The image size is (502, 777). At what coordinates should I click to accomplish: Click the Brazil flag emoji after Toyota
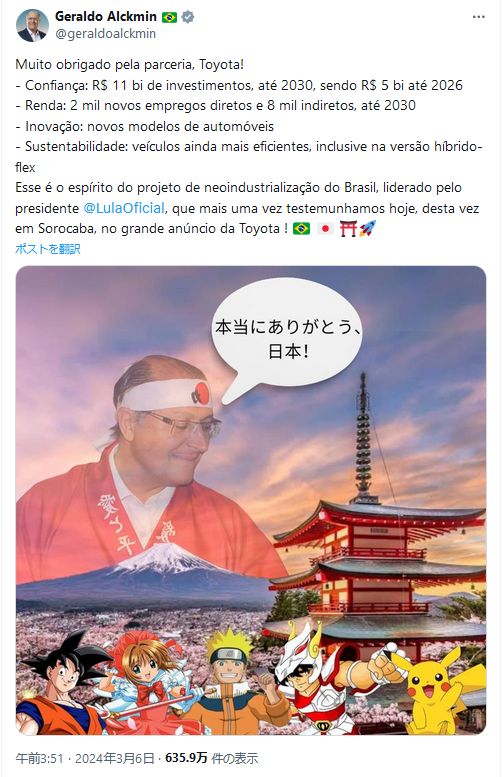[x=301, y=228]
